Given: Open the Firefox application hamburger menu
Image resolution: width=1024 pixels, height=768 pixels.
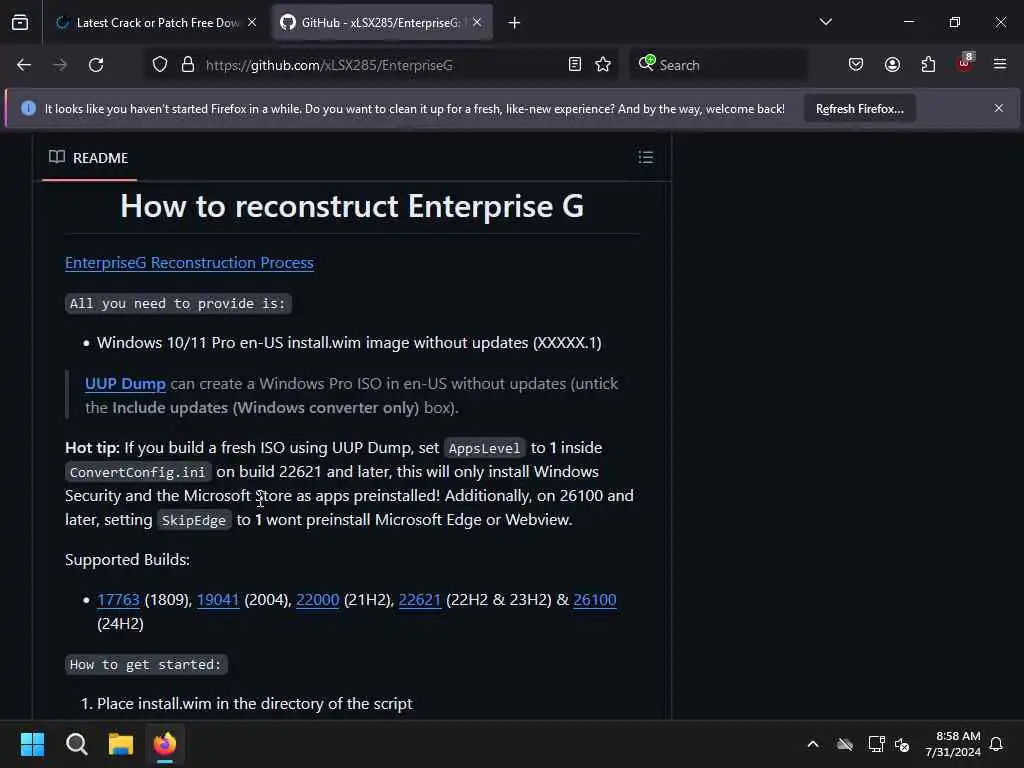Looking at the screenshot, I should (x=1000, y=65).
